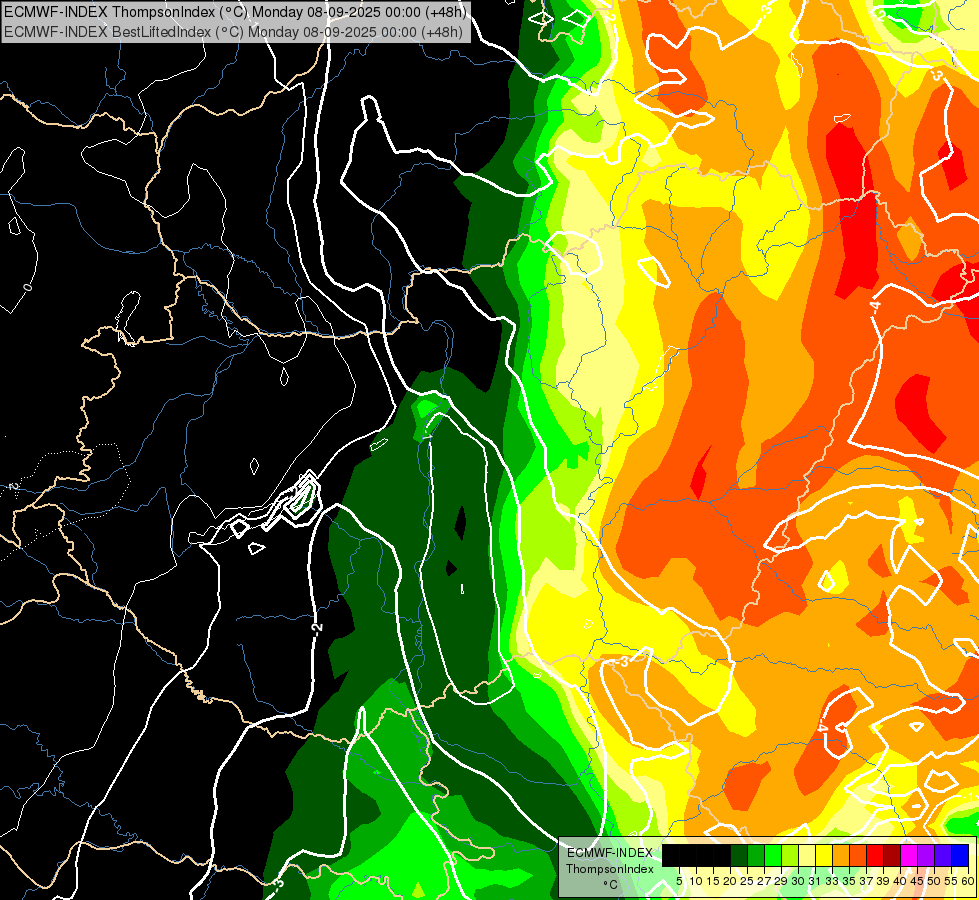
Task: Click the 'ThompsonIndex' label in the legend
Action: pyautogui.click(x=610, y=869)
